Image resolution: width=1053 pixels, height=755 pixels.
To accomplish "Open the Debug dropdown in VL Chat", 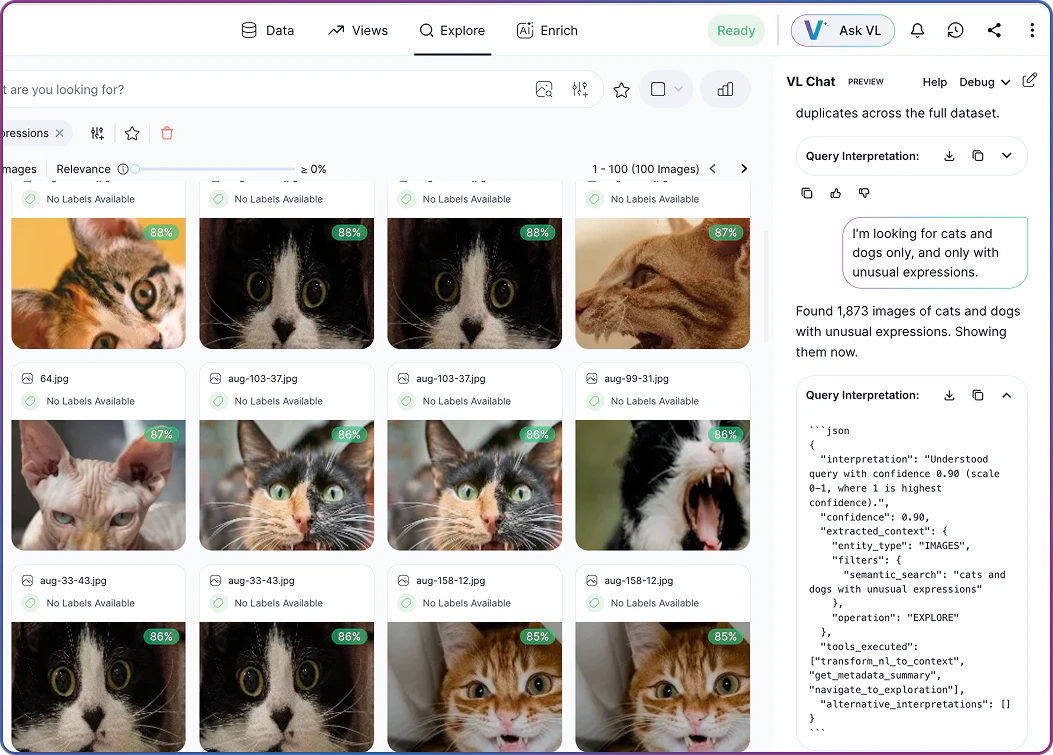I will click(985, 82).
